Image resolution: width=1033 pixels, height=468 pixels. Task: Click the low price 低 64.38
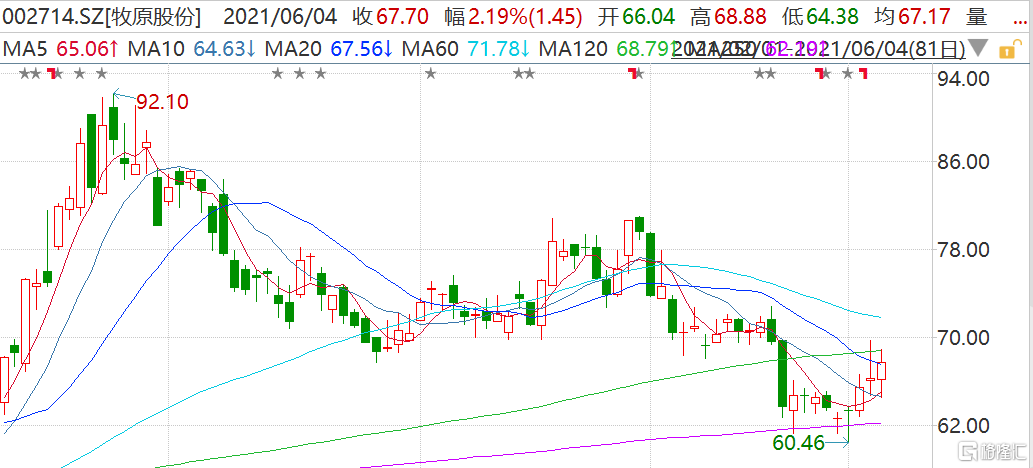coord(820,16)
